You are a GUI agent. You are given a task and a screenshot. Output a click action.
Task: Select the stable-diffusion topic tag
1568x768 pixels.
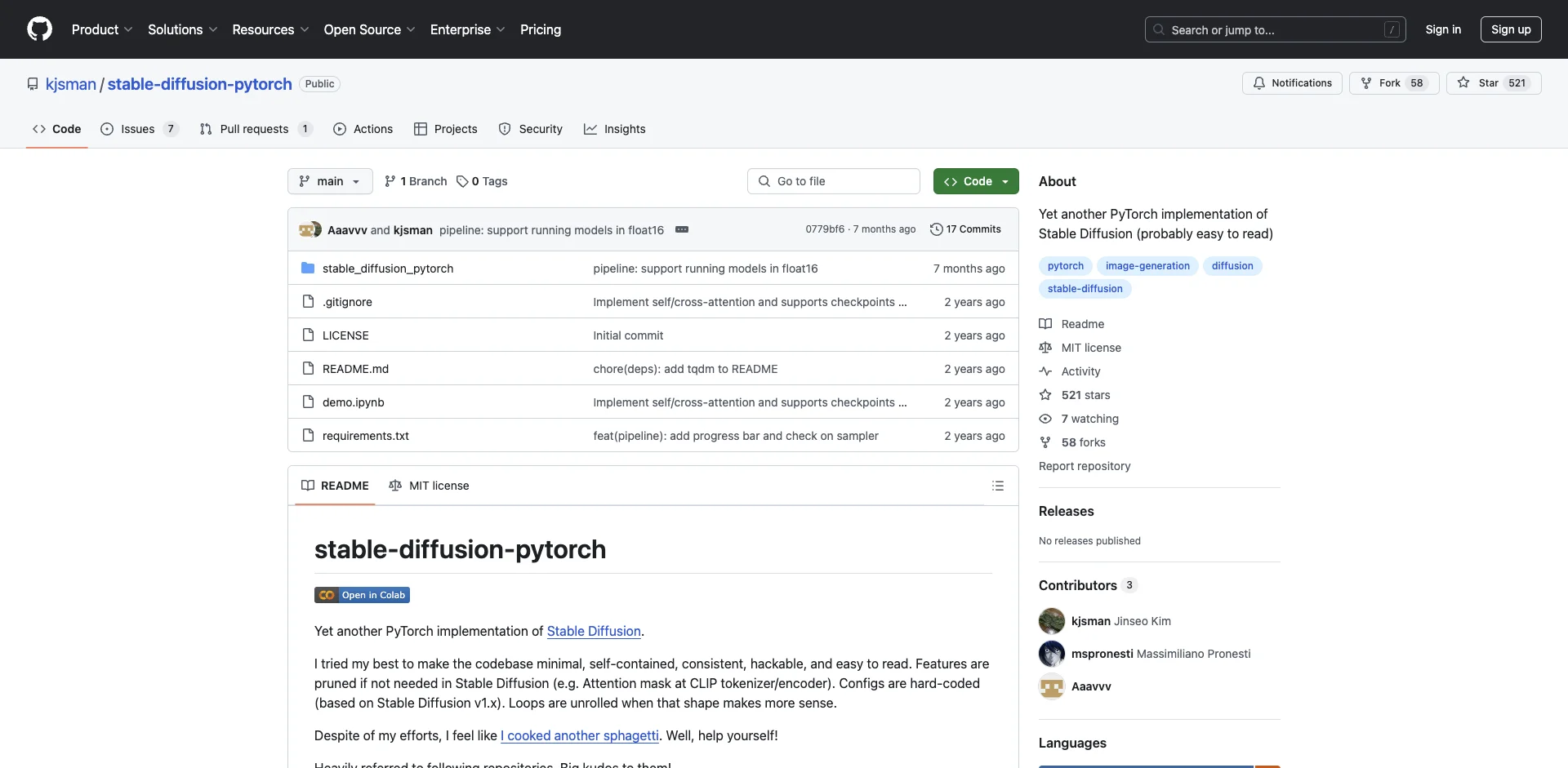[x=1085, y=289]
